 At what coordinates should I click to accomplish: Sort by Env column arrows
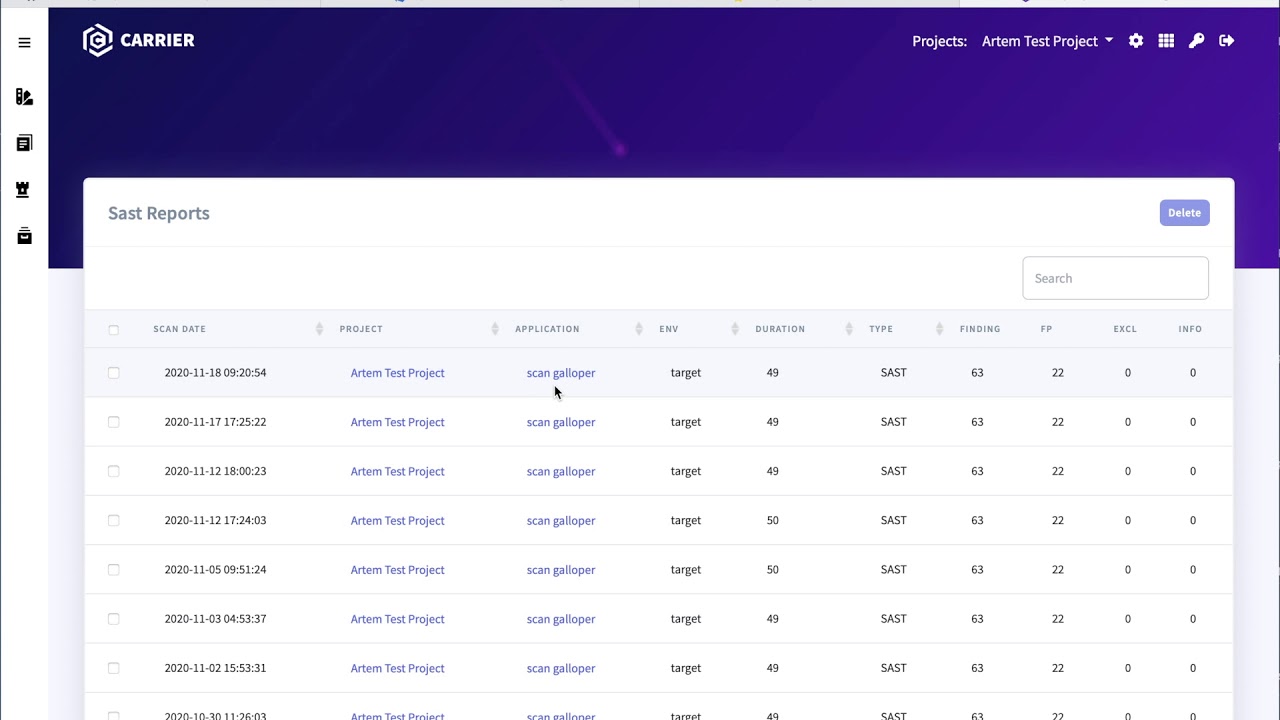click(x=735, y=329)
